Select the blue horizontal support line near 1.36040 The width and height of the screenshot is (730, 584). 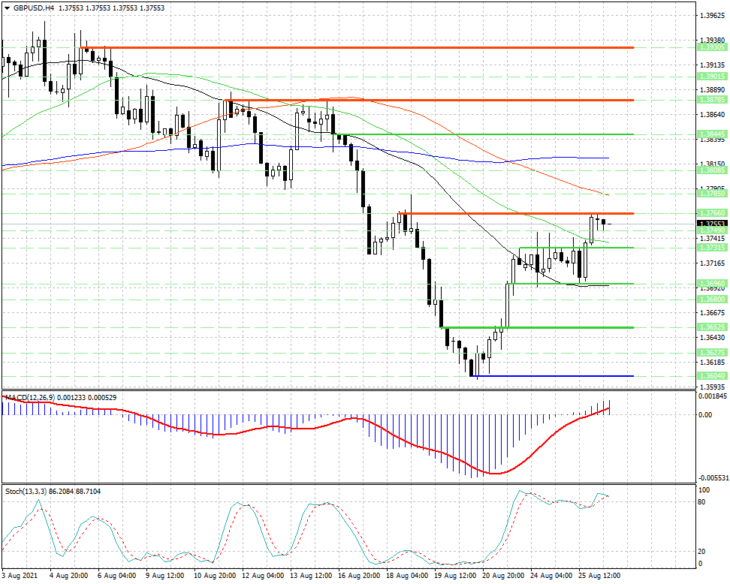pos(552,376)
